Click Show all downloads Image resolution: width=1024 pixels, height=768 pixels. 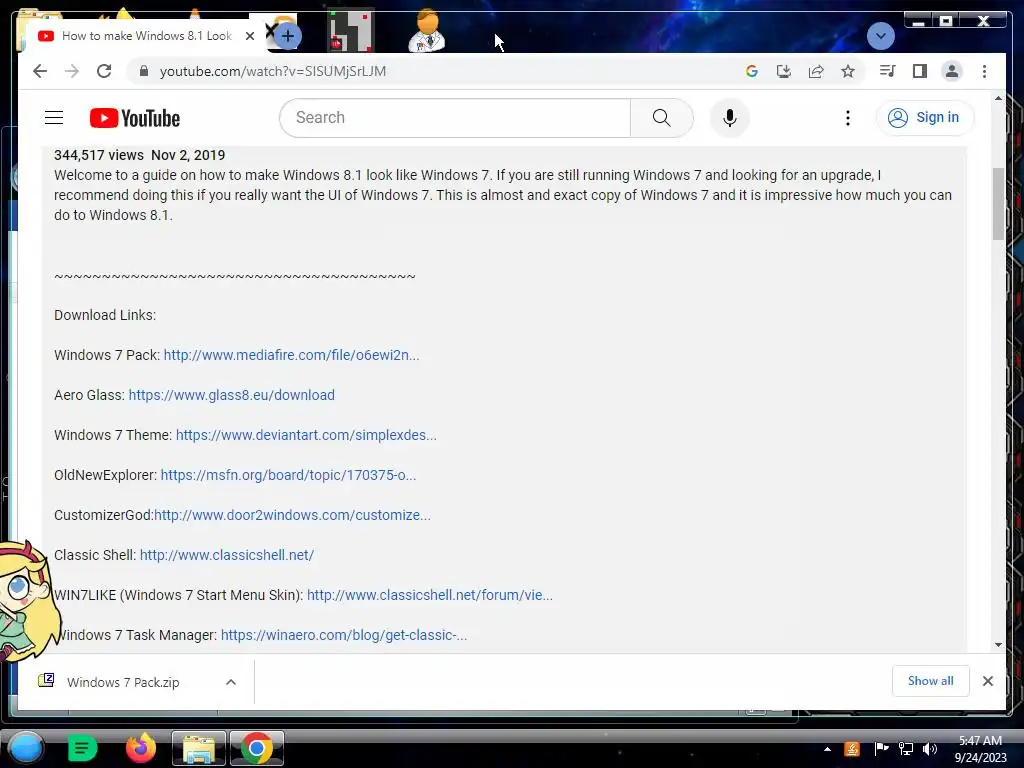click(x=931, y=681)
